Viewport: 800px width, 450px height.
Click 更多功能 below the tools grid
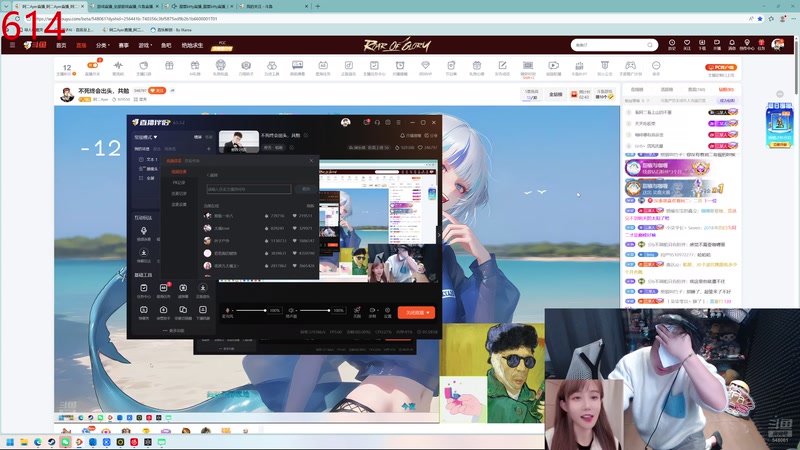pos(173,331)
